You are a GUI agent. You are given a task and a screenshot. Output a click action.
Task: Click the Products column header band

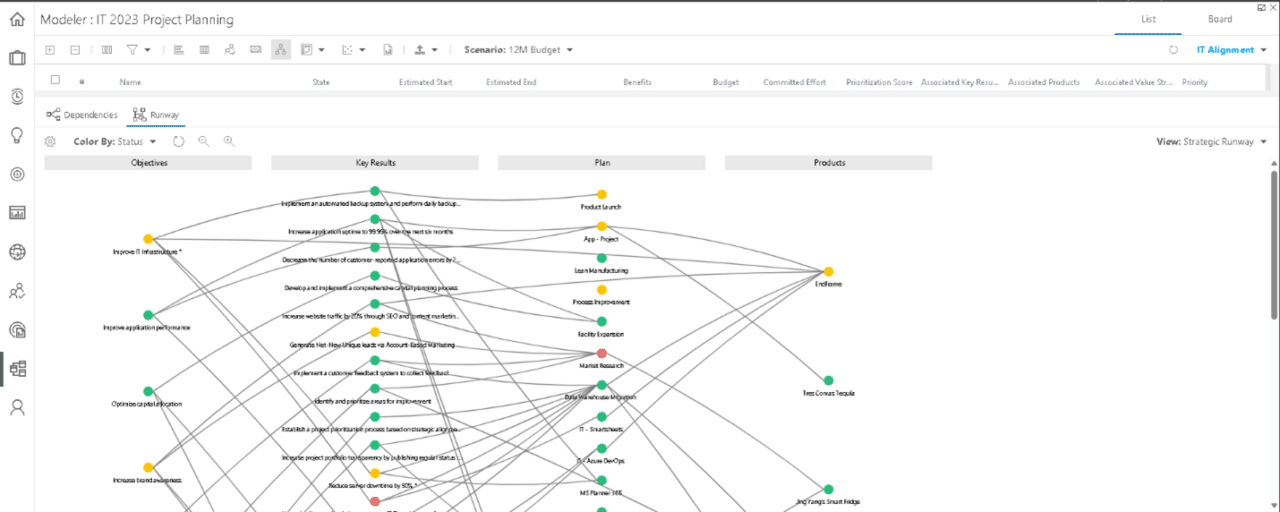[829, 162]
